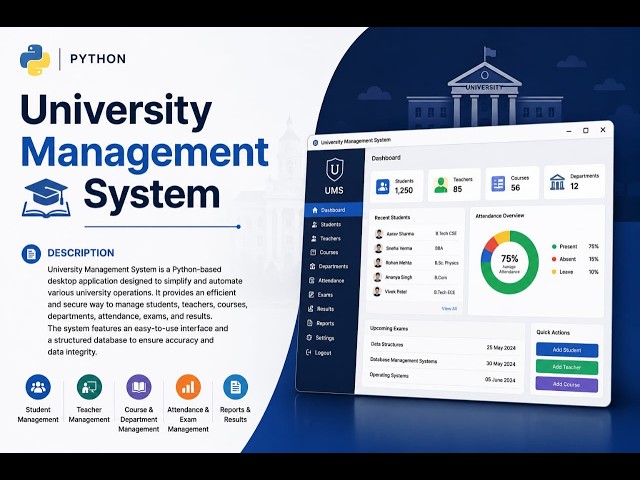Maximize the University Management System window
This screenshot has height=480, width=640.
pyautogui.click(x=586, y=131)
